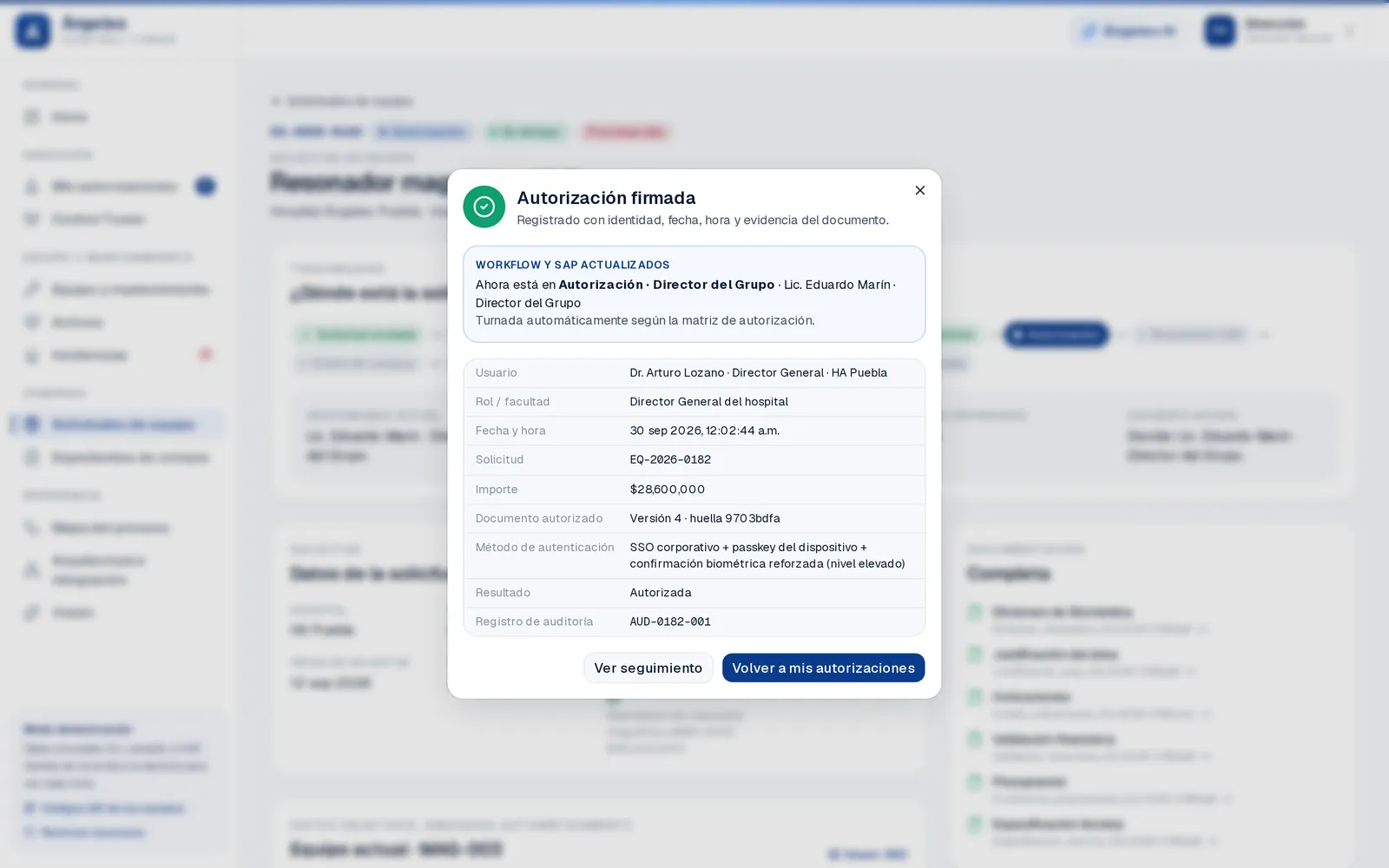This screenshot has width=1389, height=868.
Task: Click the 'SSO corporativo + passkey' authentication value
Action: click(767, 556)
